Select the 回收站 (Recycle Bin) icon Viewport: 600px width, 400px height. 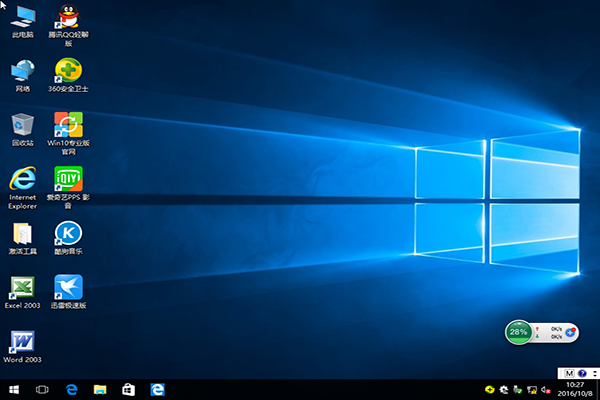tap(22, 125)
